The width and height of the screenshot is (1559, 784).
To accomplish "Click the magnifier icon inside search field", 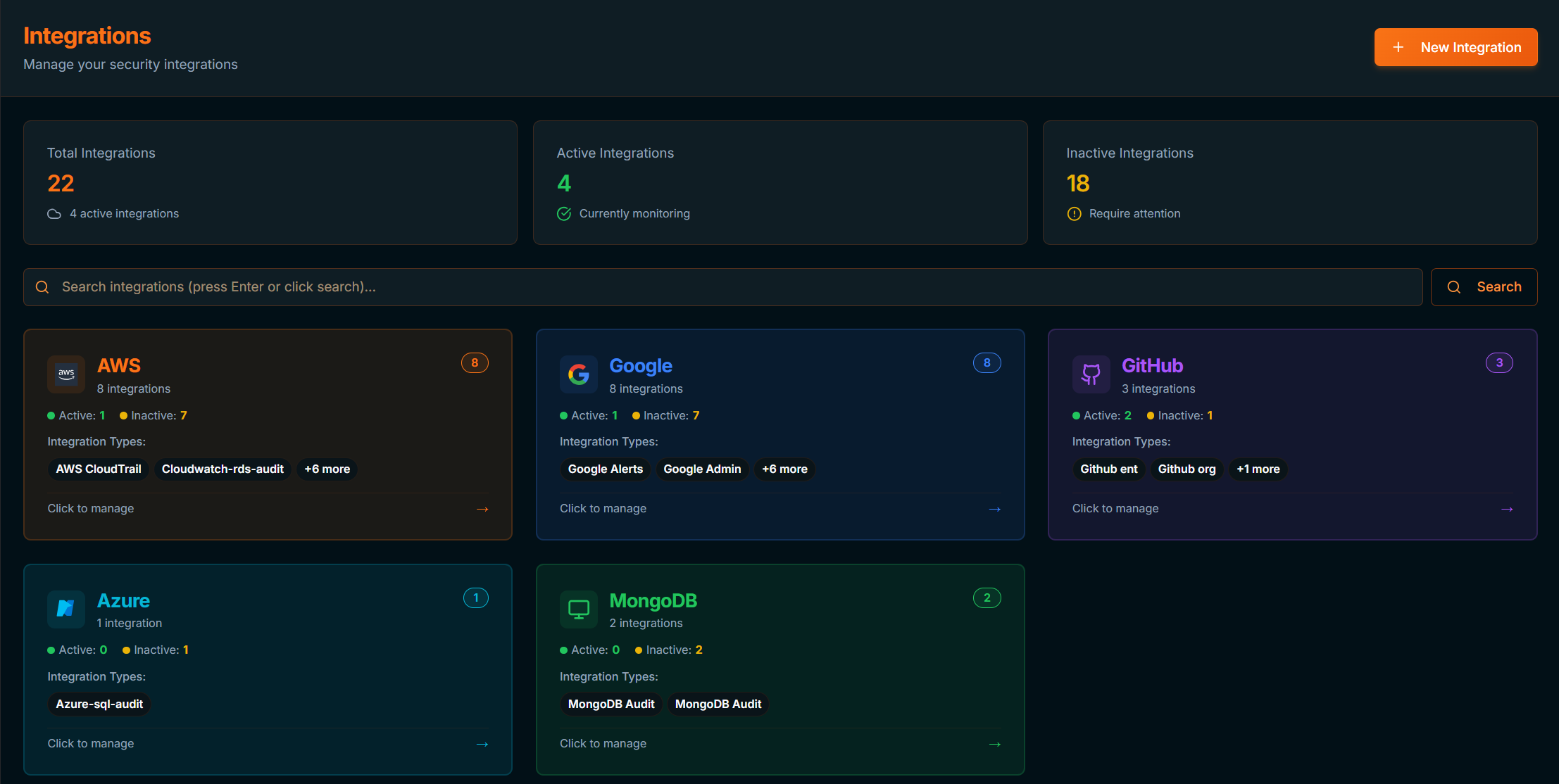I will (x=42, y=287).
